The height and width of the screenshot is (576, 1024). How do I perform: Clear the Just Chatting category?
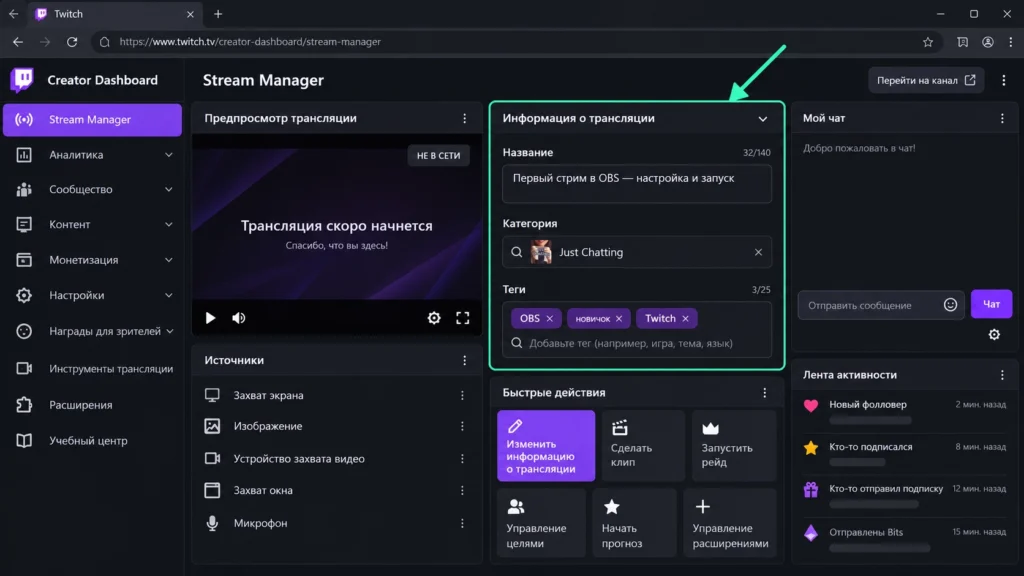[758, 252]
